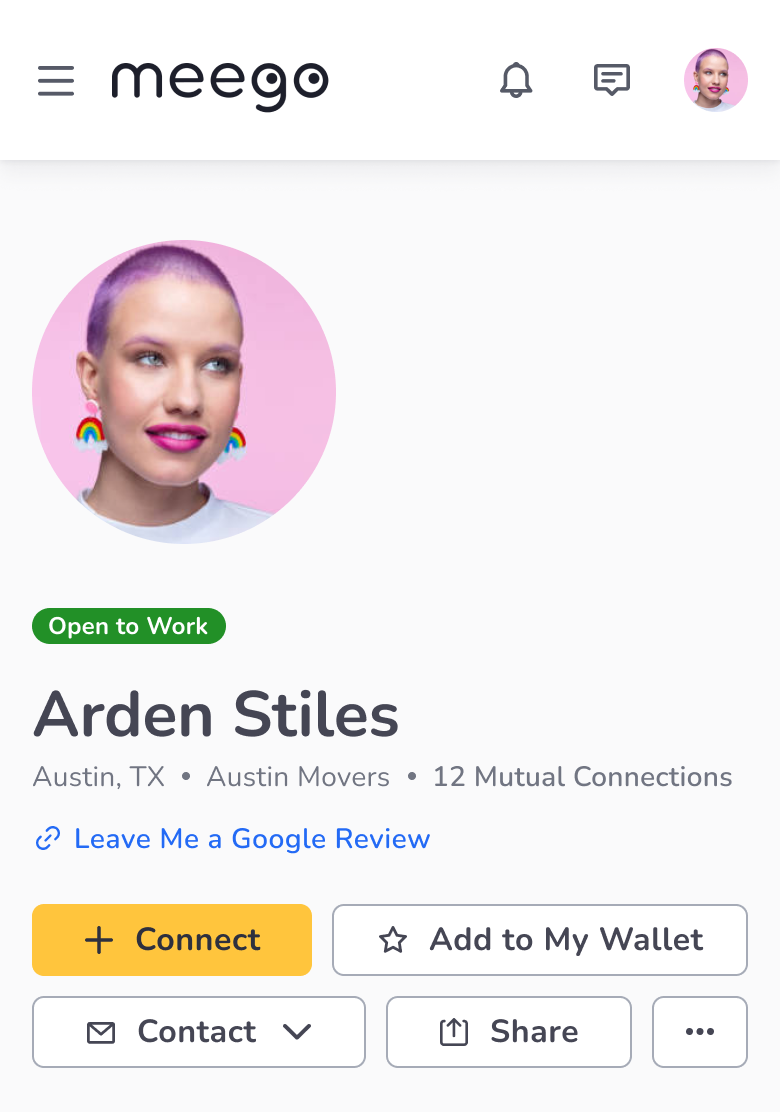Open the messages chat icon

click(612, 79)
